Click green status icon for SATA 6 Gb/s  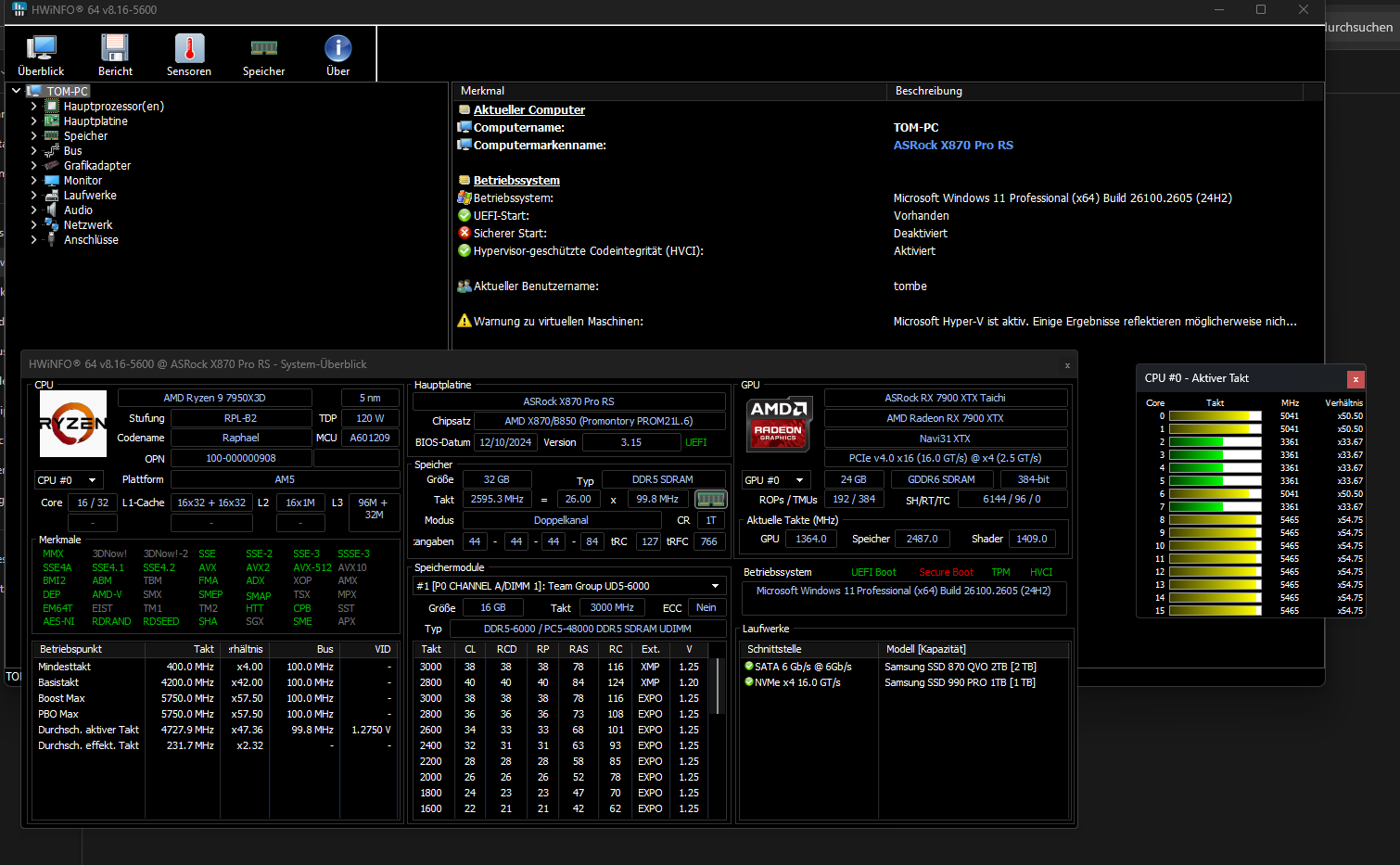pyautogui.click(x=749, y=666)
